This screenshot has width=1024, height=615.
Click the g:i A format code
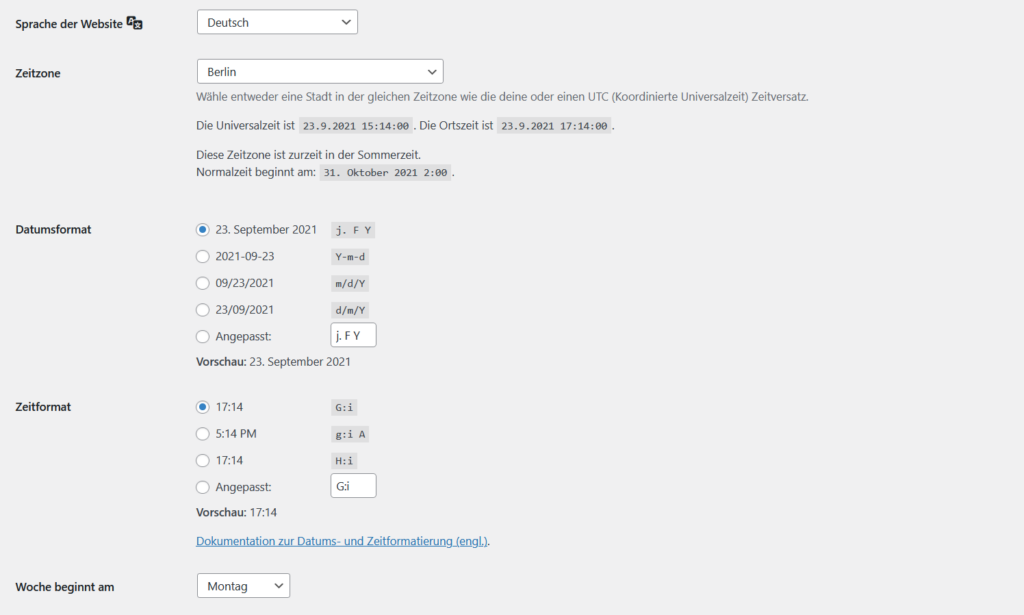[x=350, y=435]
